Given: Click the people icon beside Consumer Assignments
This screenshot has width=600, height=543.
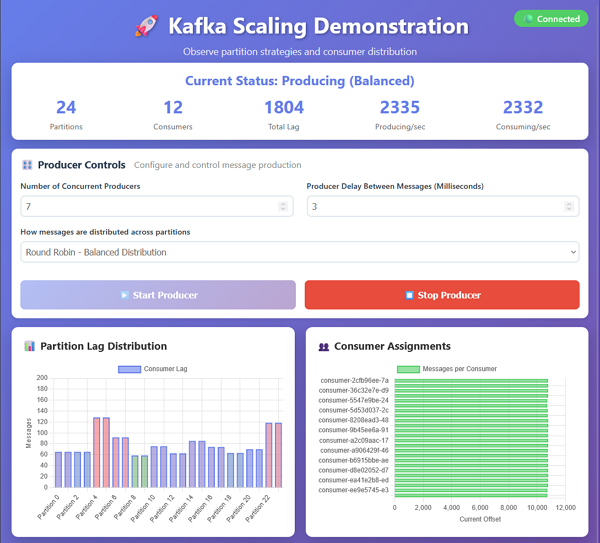Looking at the screenshot, I should point(323,346).
